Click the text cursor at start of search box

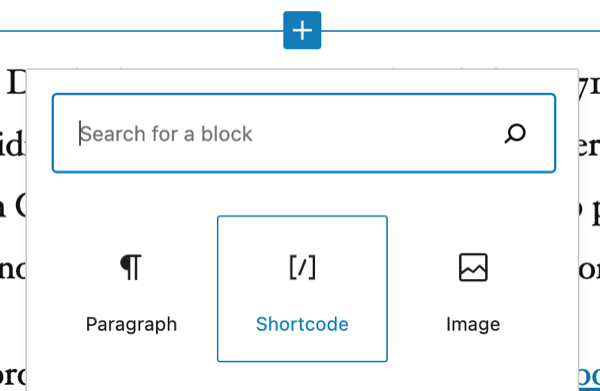(x=80, y=133)
